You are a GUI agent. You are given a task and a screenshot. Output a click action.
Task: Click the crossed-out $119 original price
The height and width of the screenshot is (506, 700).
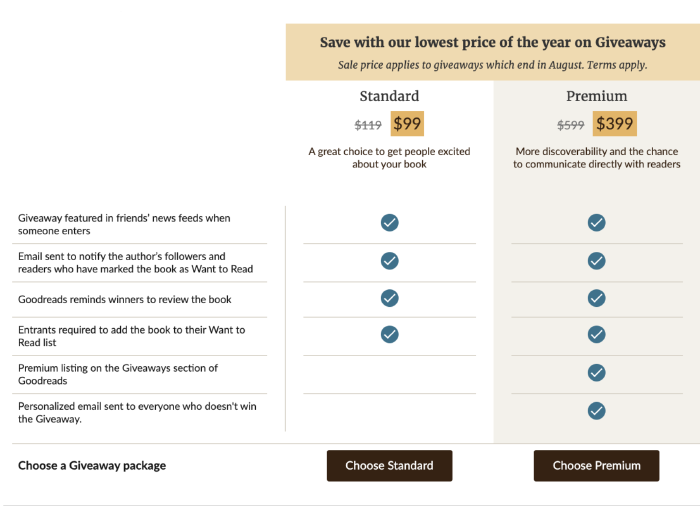[x=368, y=125]
